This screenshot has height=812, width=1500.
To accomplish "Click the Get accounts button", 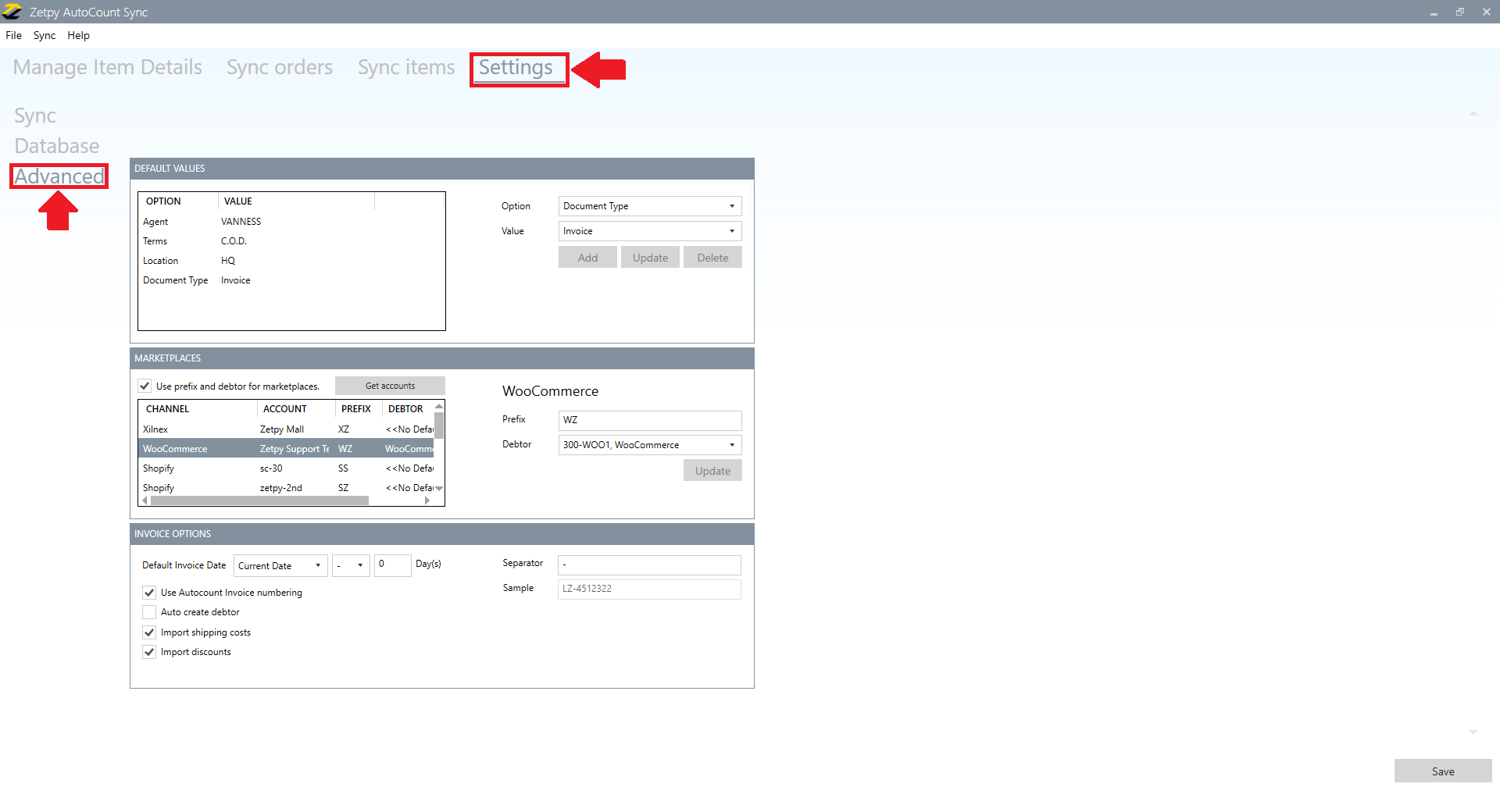I will pyautogui.click(x=390, y=386).
